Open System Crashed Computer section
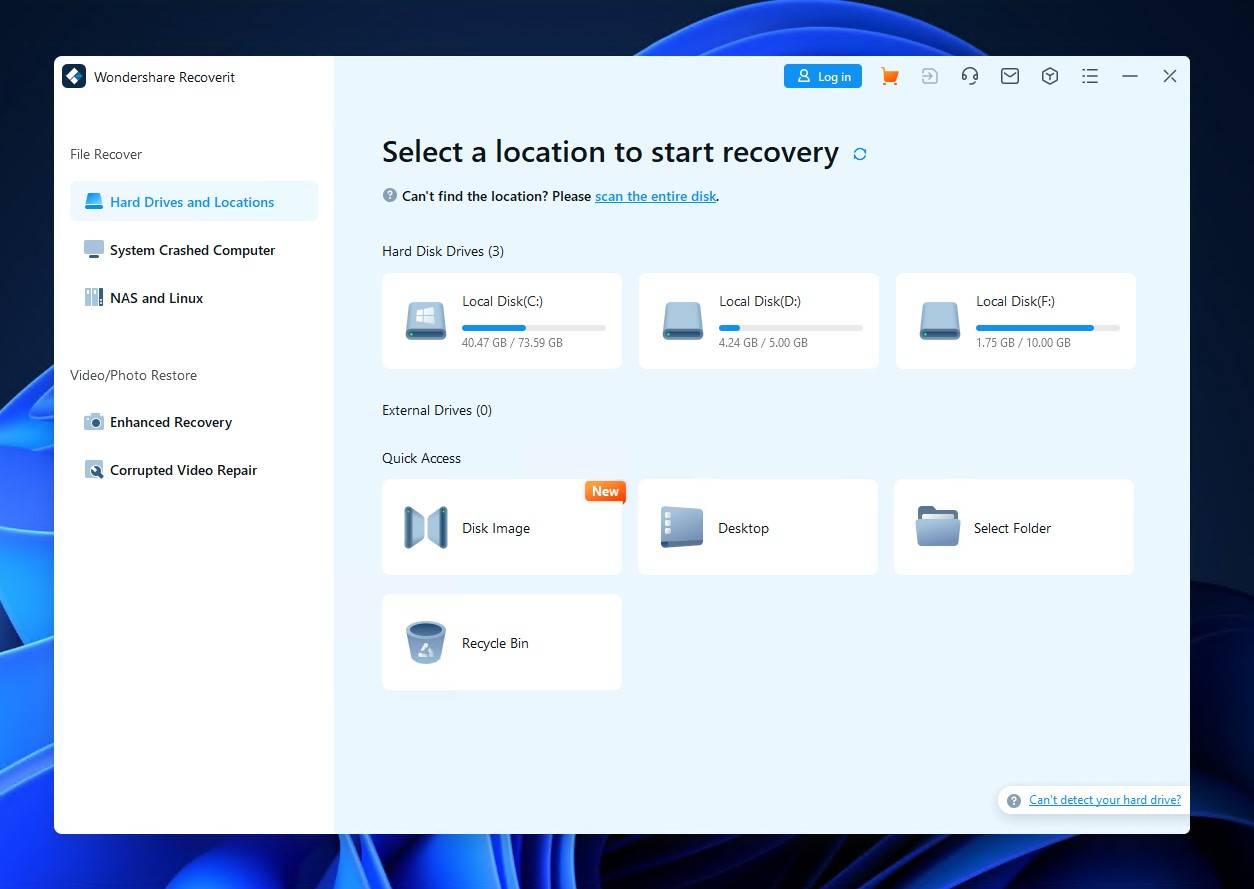1254x889 pixels. coord(194,249)
